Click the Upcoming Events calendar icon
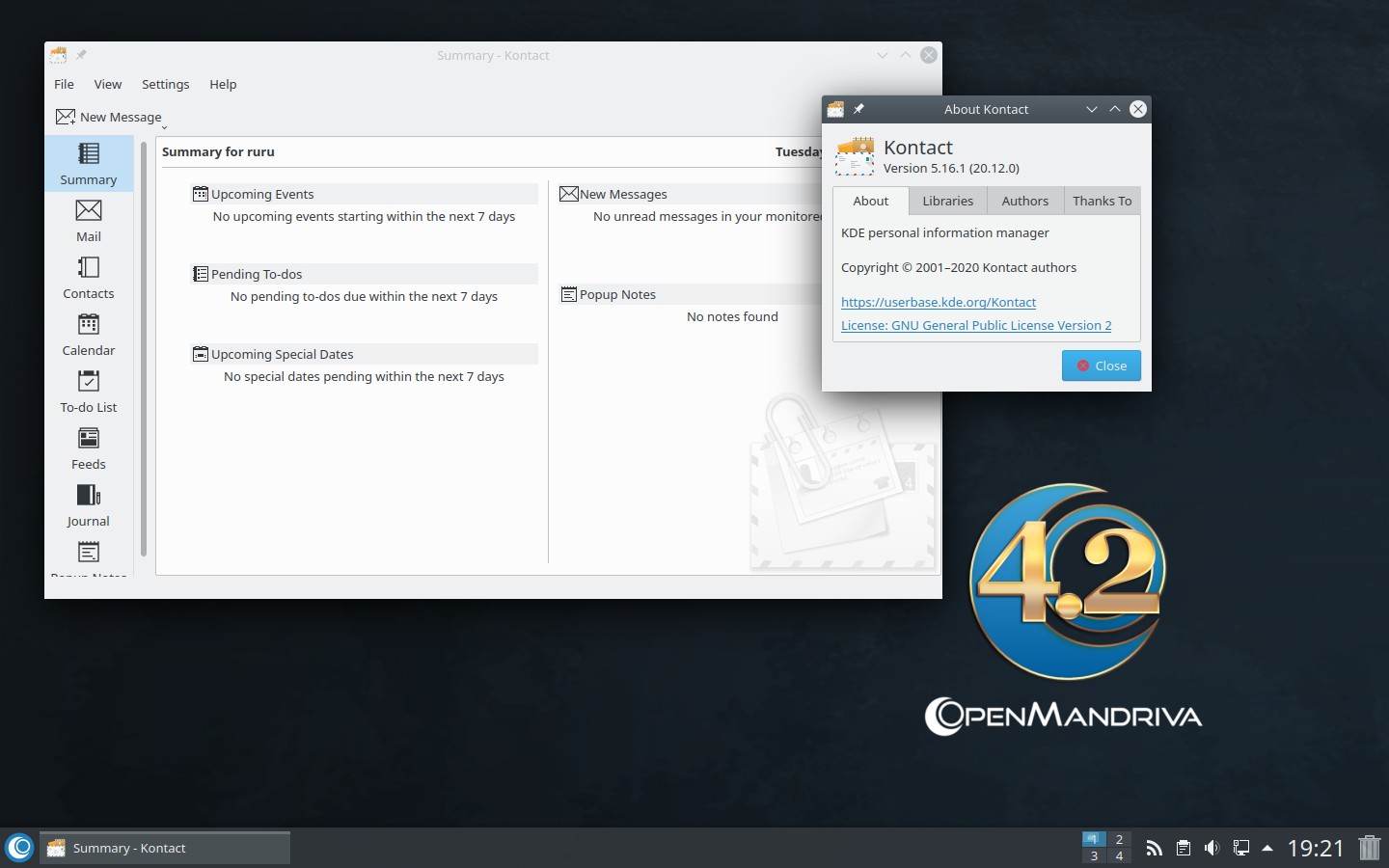This screenshot has height=868, width=1389. tap(201, 194)
